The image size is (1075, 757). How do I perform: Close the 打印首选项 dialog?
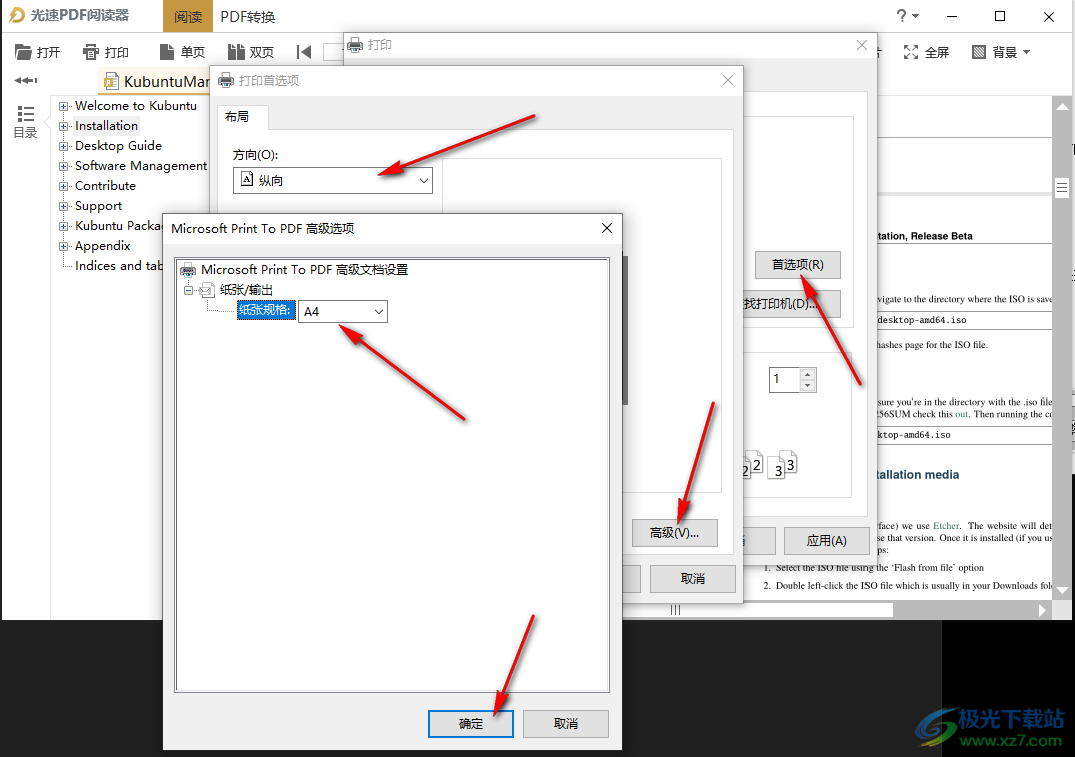(728, 80)
